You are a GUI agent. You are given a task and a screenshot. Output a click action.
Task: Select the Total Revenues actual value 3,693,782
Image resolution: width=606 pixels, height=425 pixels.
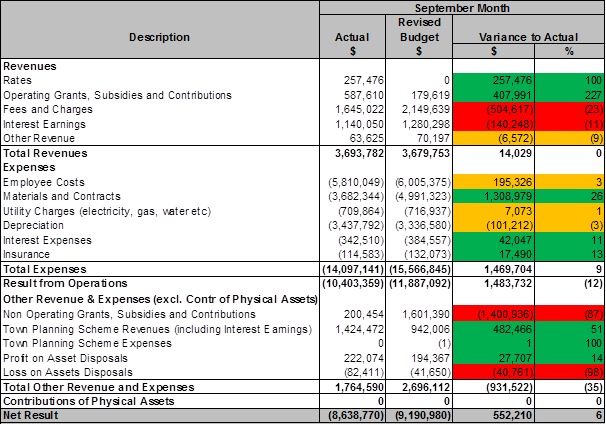(351, 153)
